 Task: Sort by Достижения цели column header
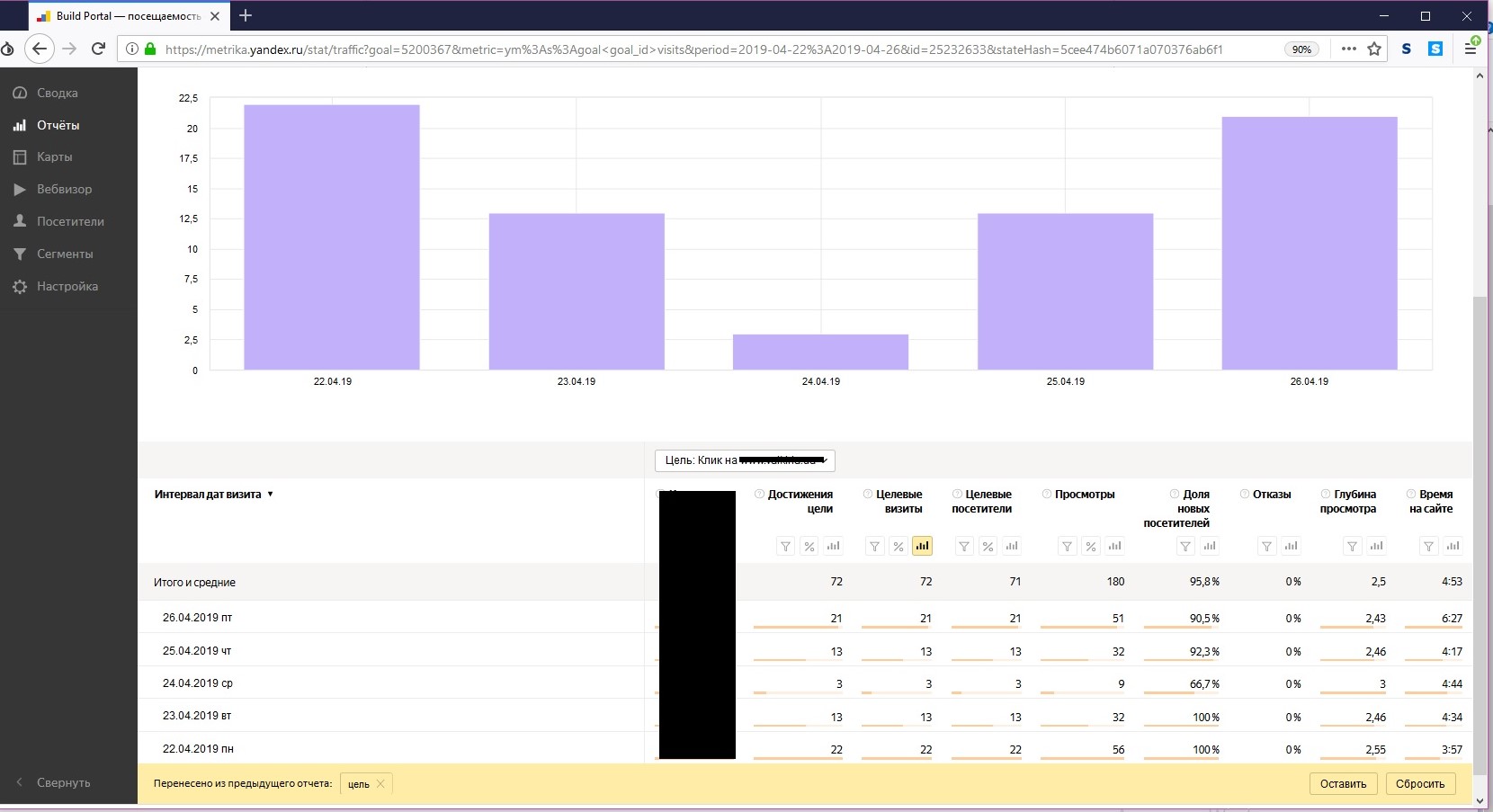800,502
